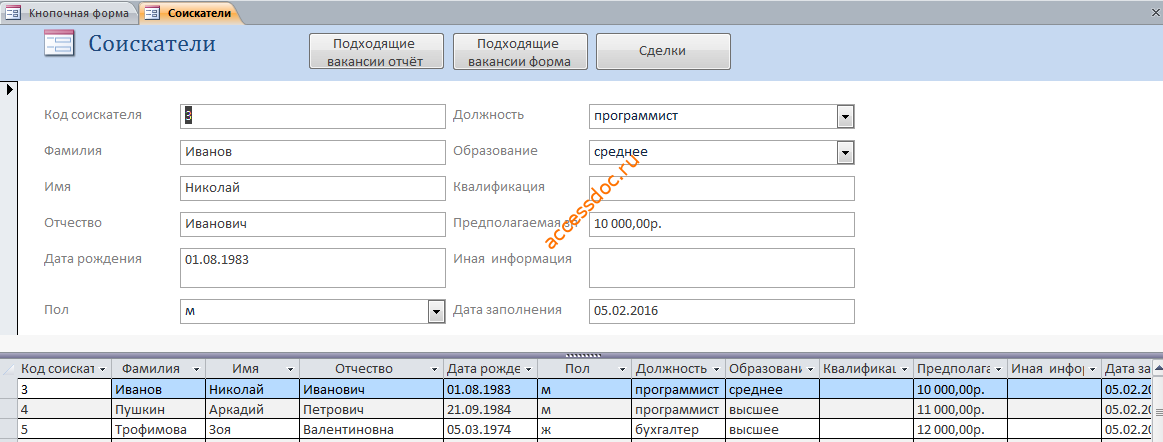Open the Дата рождения column filter arrow
Screen dimensions: 1163x442
[x=528, y=369]
